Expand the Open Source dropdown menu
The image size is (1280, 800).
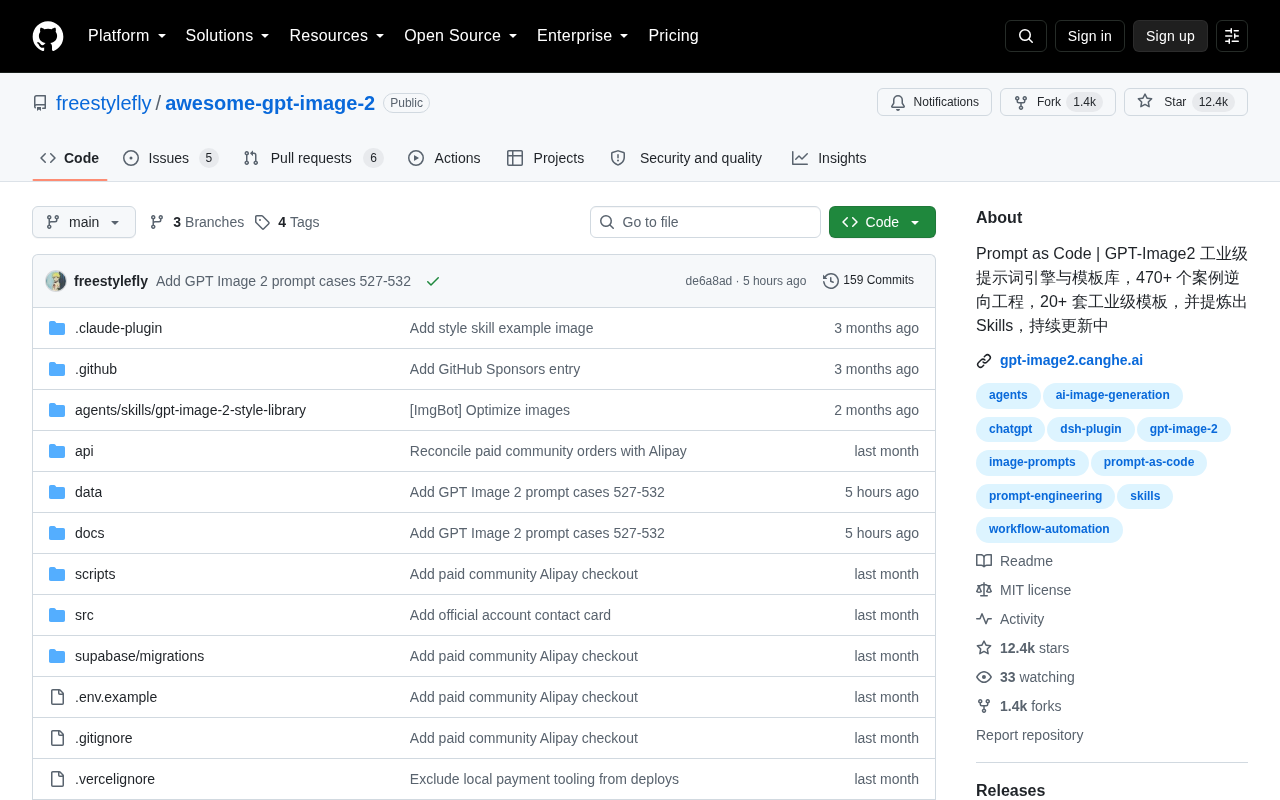[461, 36]
